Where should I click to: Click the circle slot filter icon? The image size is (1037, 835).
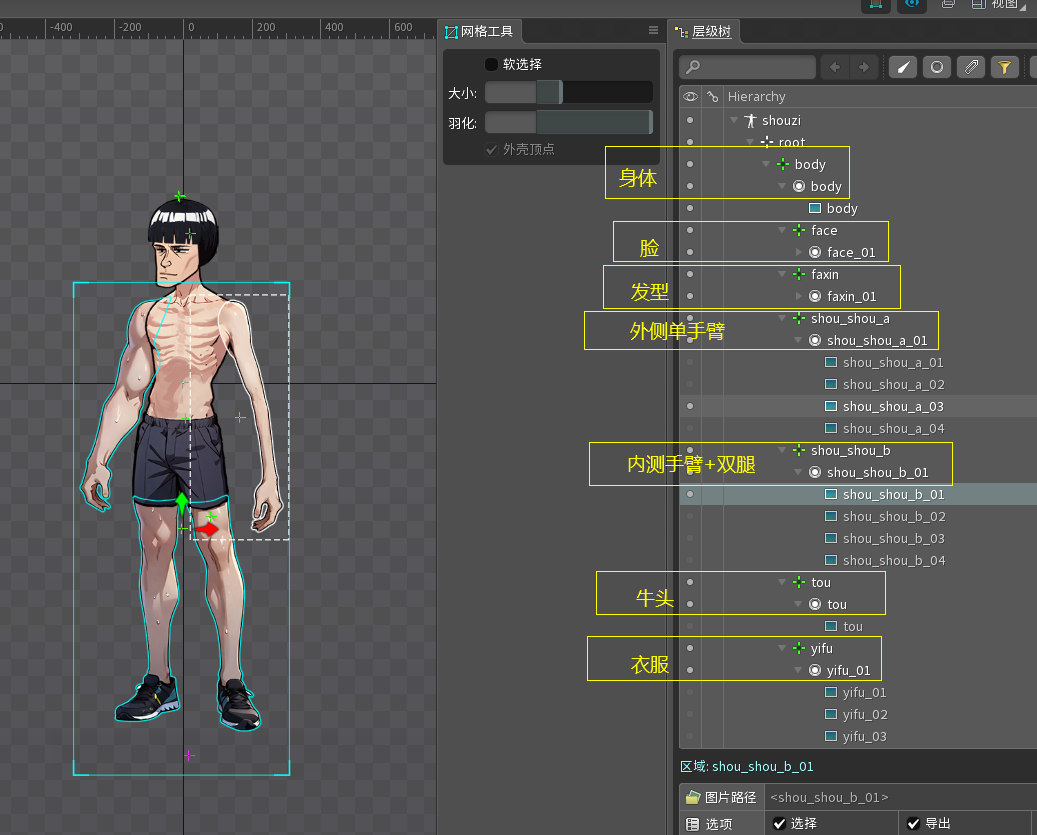click(x=937, y=67)
